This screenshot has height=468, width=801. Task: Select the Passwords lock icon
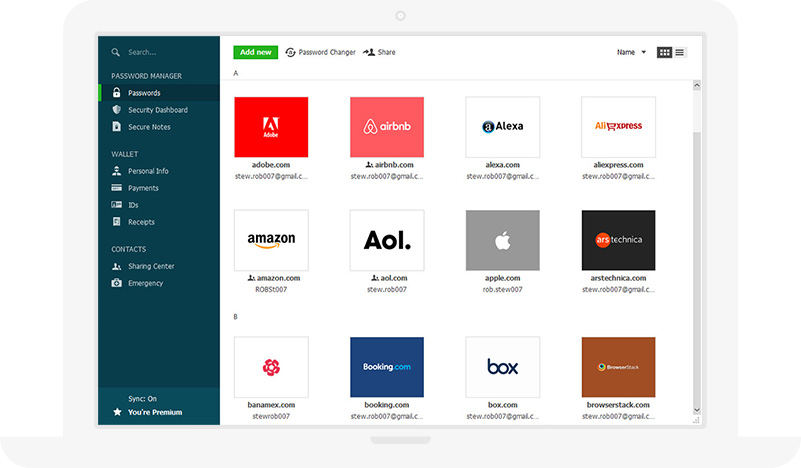(117, 93)
